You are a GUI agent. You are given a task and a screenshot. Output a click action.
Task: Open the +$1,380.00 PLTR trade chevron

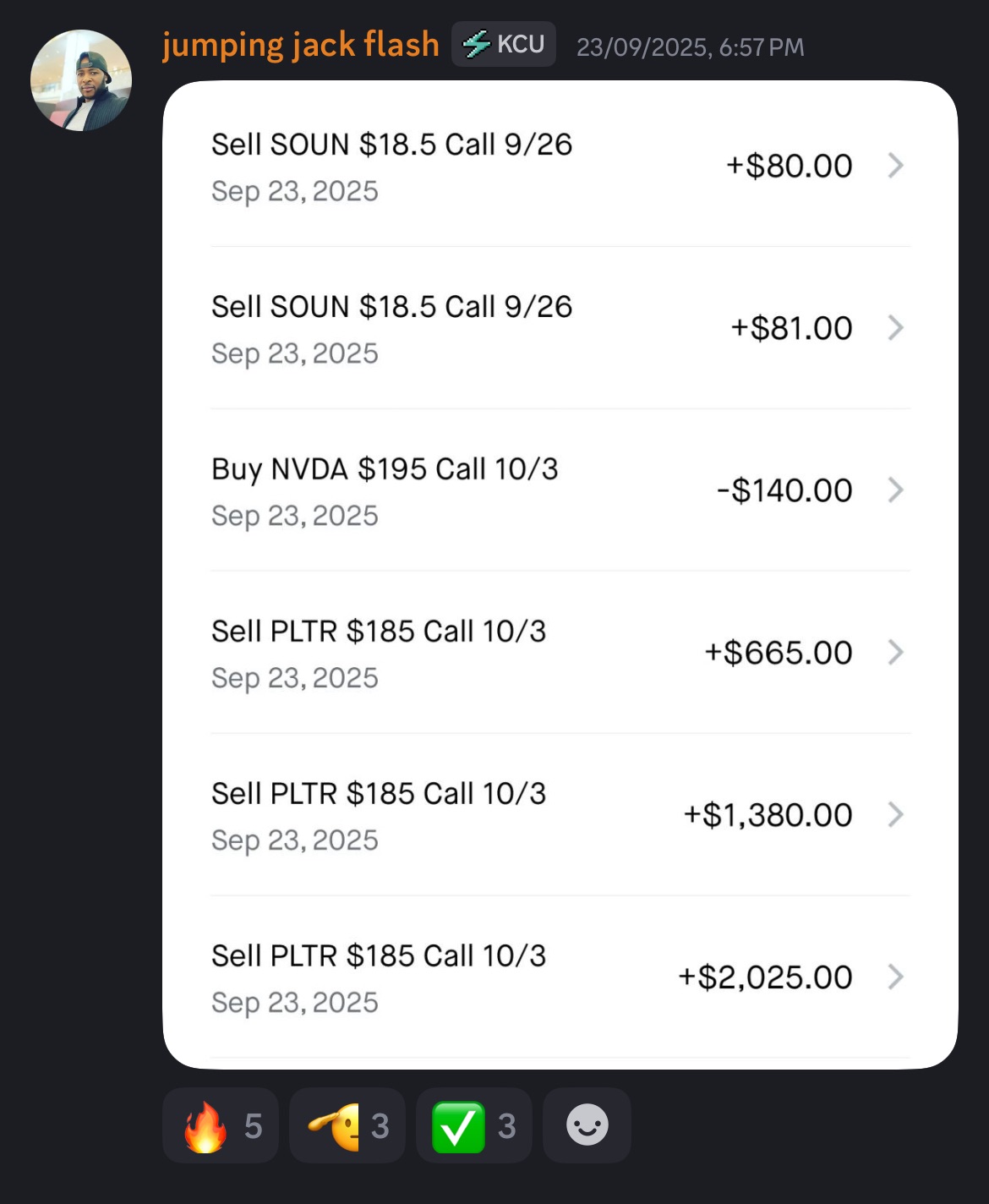coord(896,815)
